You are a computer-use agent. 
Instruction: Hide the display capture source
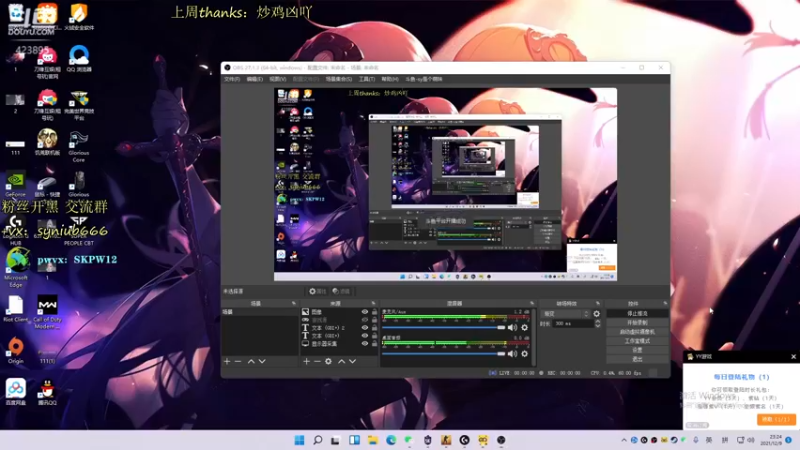pos(365,344)
